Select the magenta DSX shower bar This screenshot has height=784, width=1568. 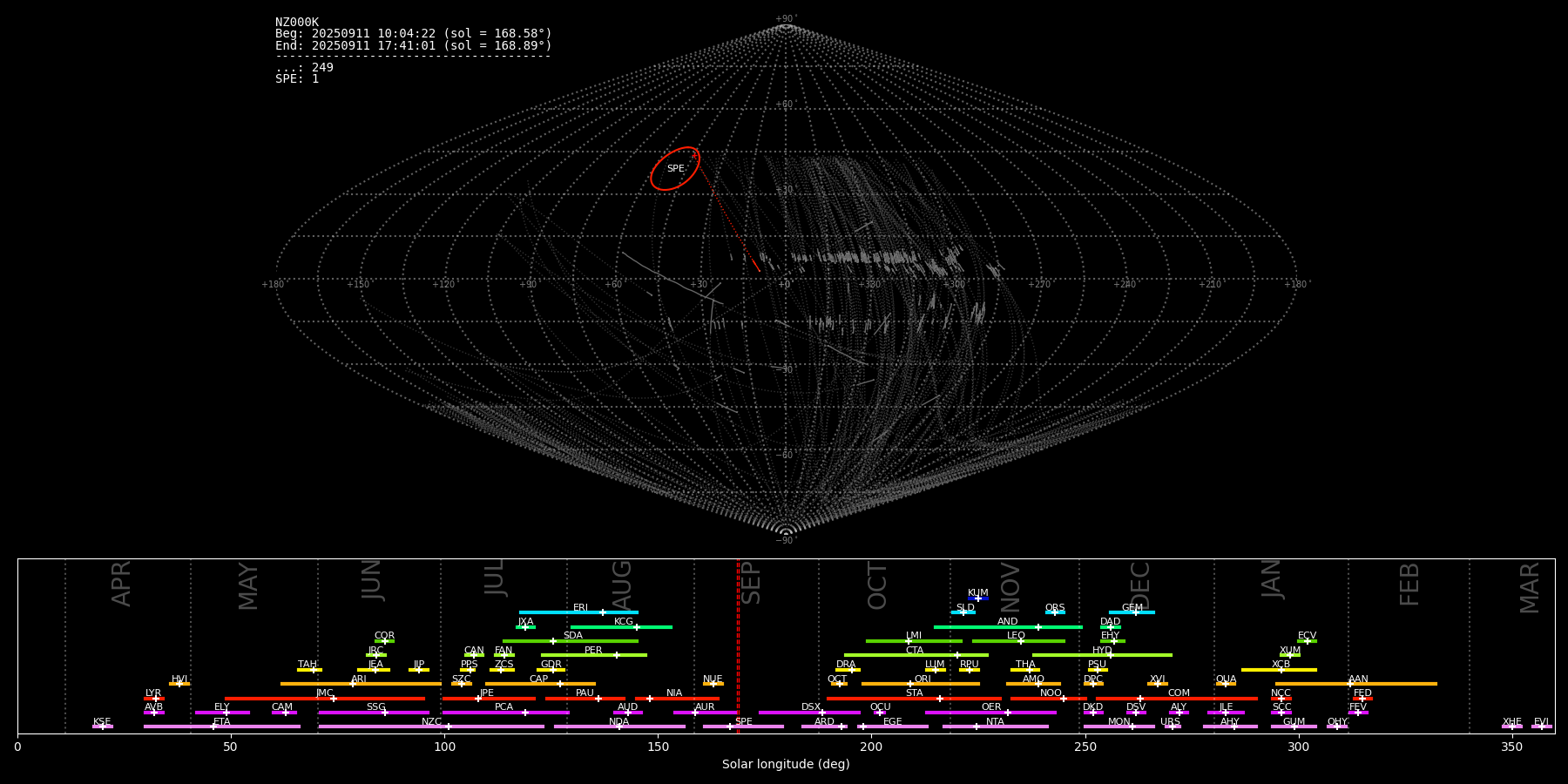pos(809,713)
